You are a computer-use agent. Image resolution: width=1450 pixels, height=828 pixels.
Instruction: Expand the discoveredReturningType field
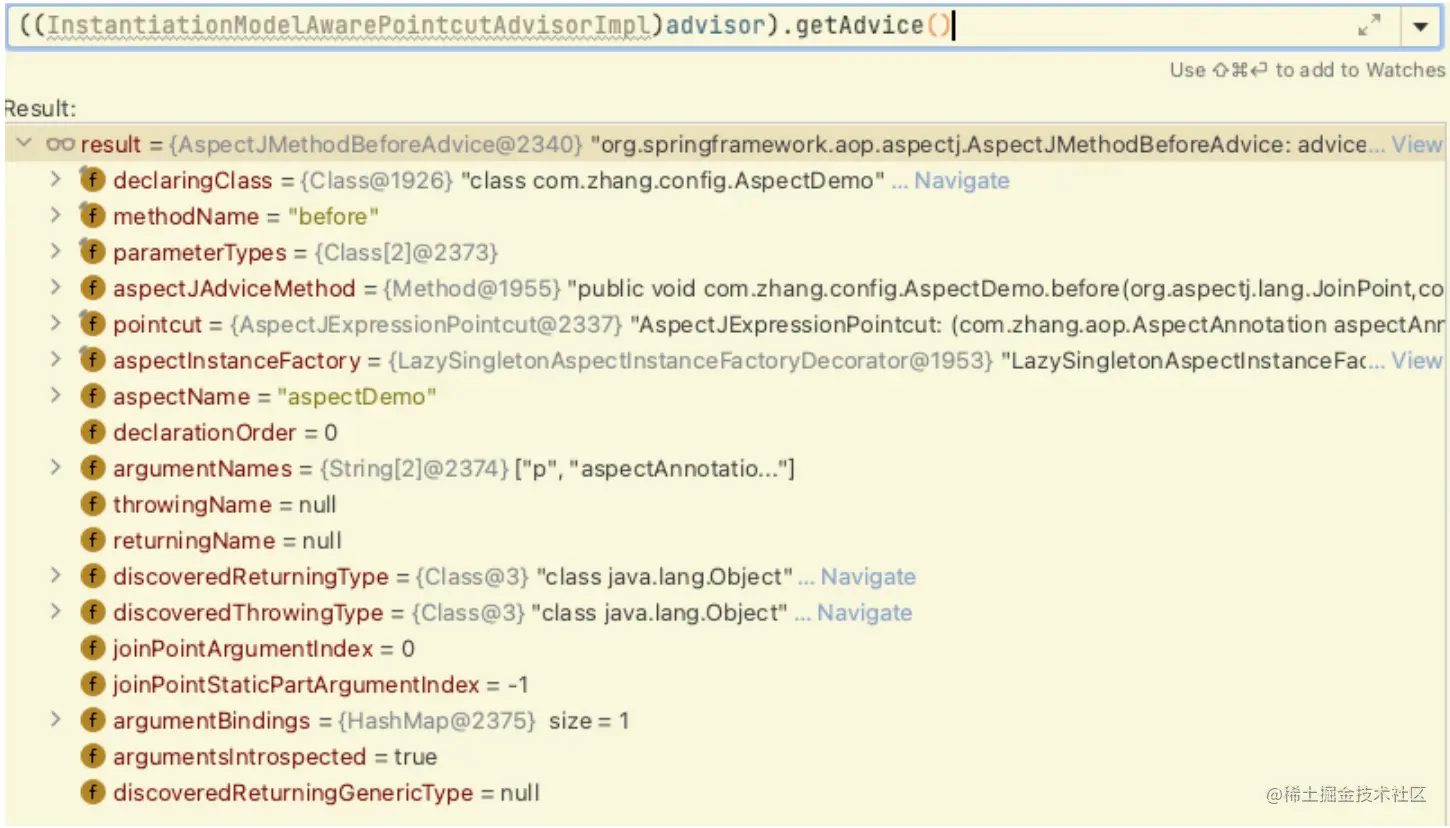[x=56, y=576]
